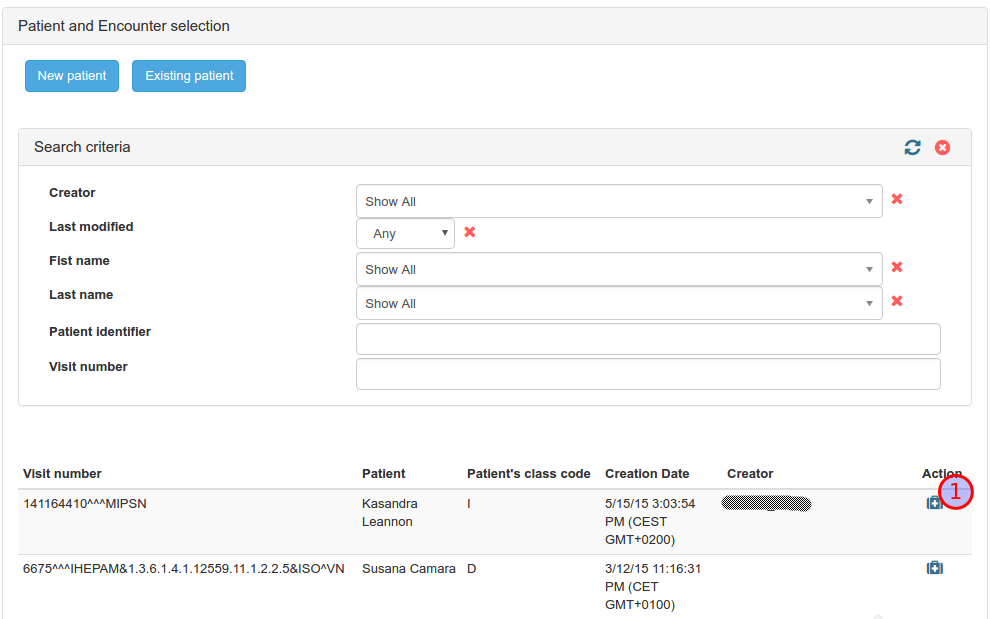The width and height of the screenshot is (990, 619).
Task: Click the Visit number column header
Action: [x=62, y=474]
